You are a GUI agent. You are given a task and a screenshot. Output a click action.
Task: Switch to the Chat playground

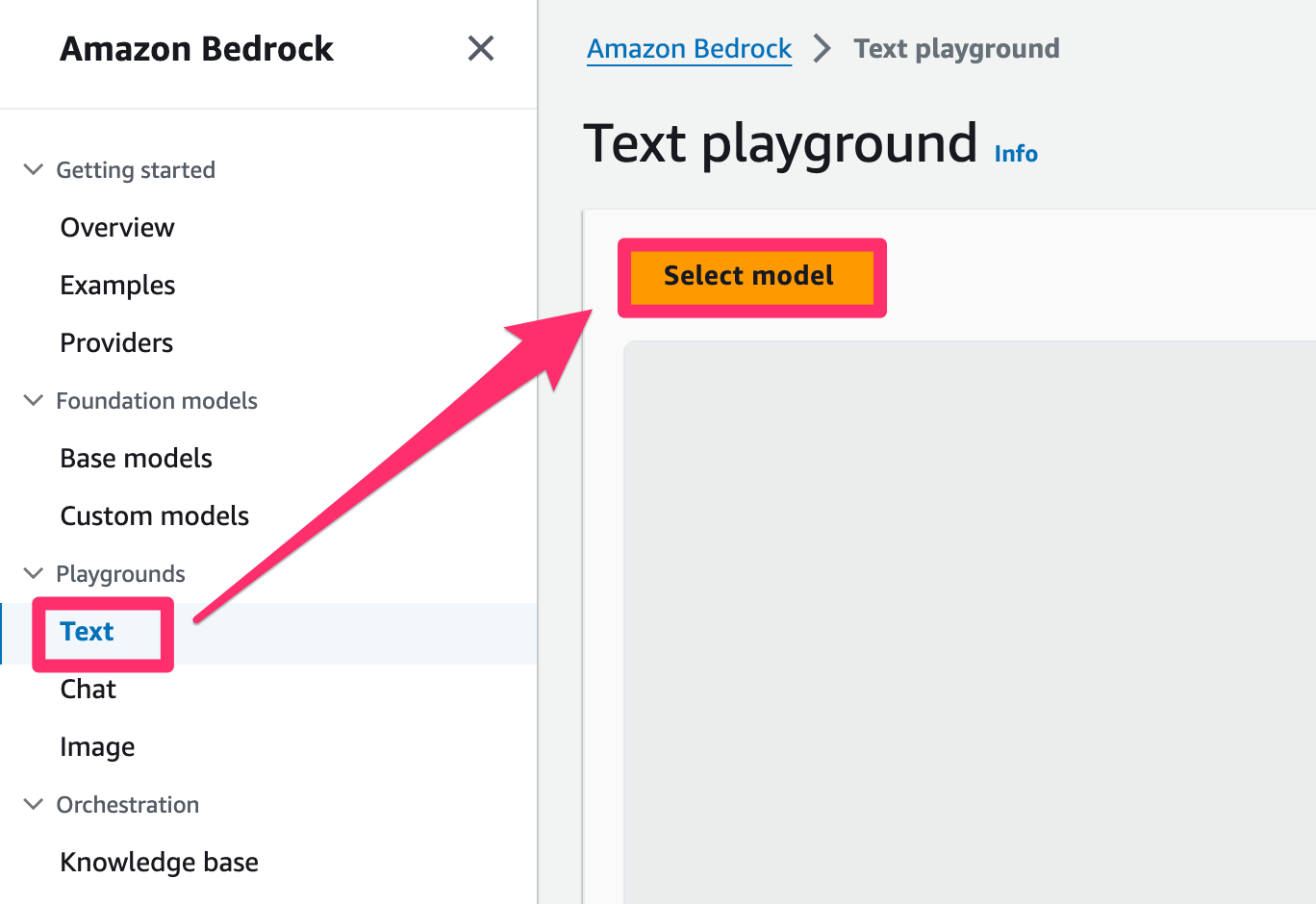point(88,689)
